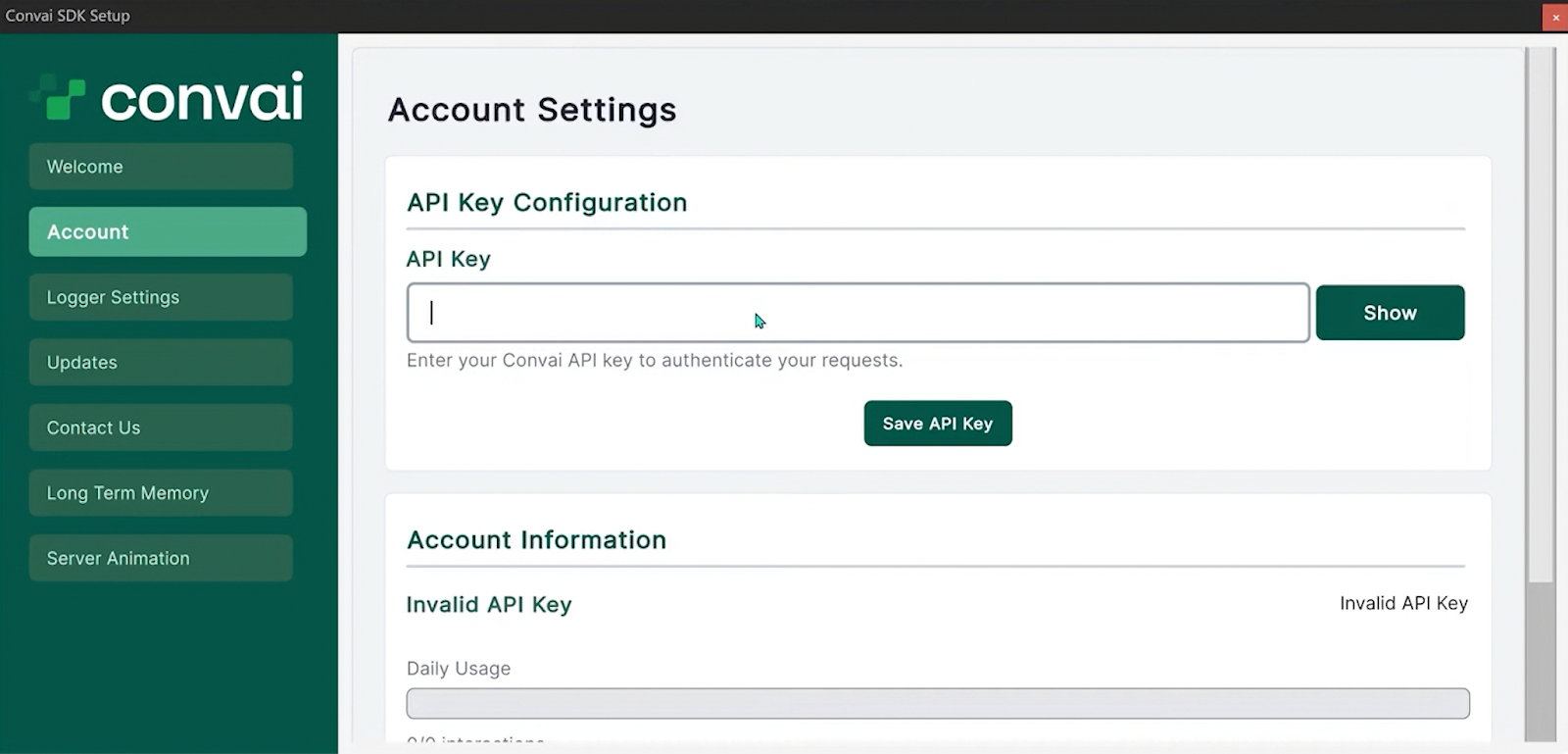Go to the Updates page

tap(161, 362)
